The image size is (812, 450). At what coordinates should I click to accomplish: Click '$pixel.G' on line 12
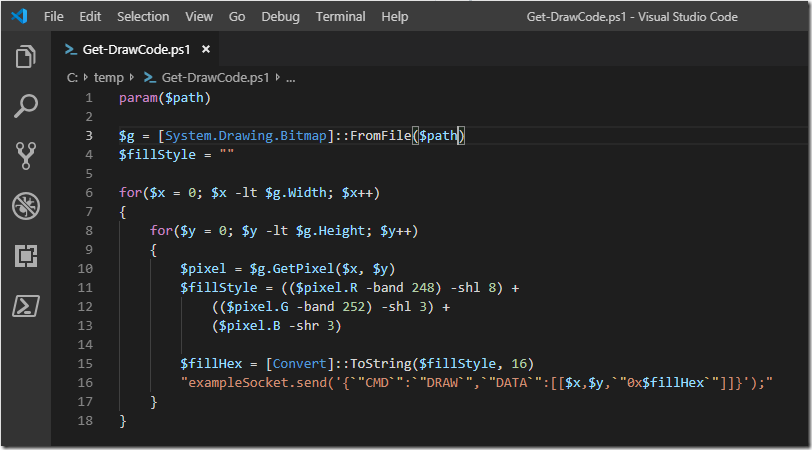coord(257,307)
